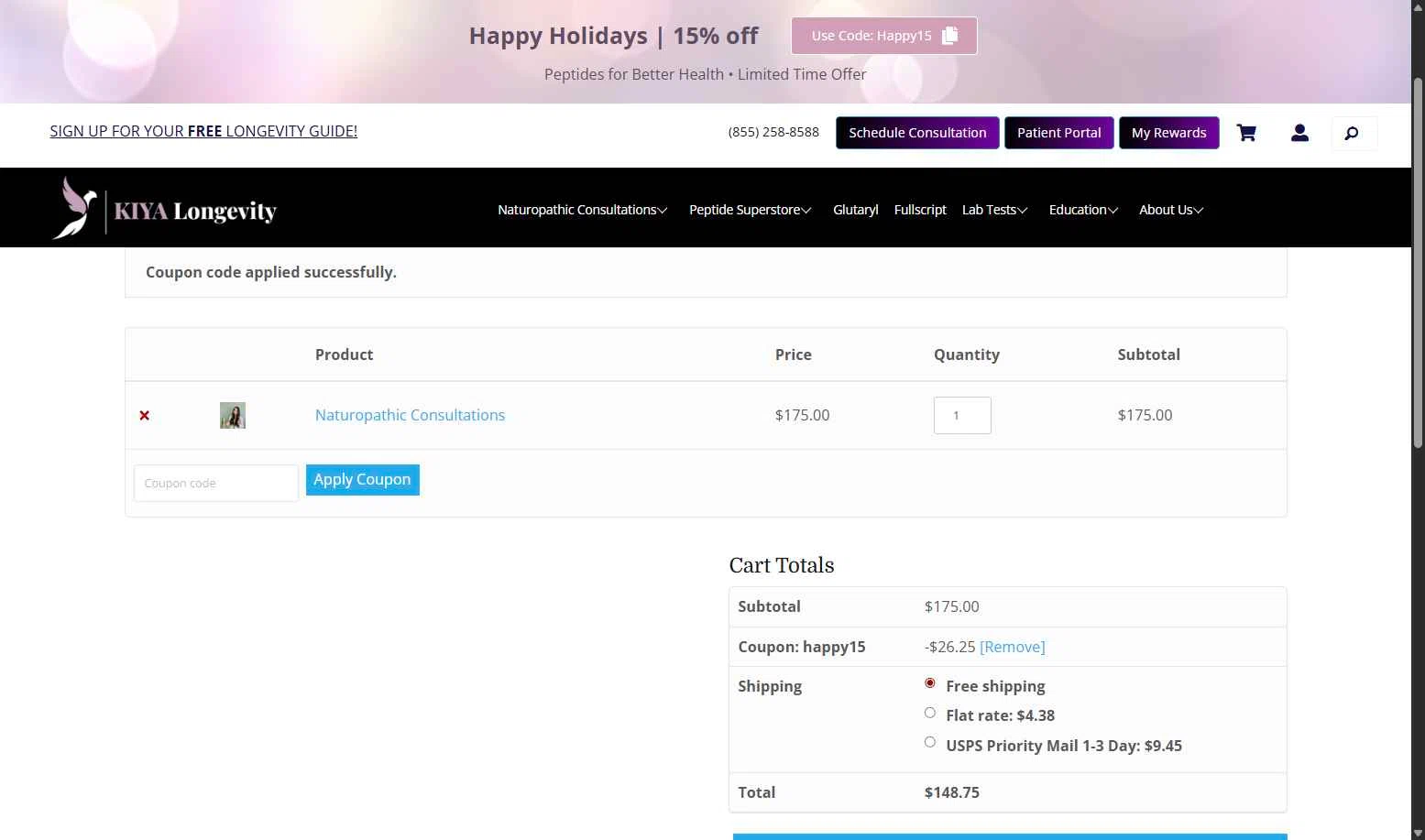Open the Naturopathic Consultations product thumbnail

click(x=233, y=415)
